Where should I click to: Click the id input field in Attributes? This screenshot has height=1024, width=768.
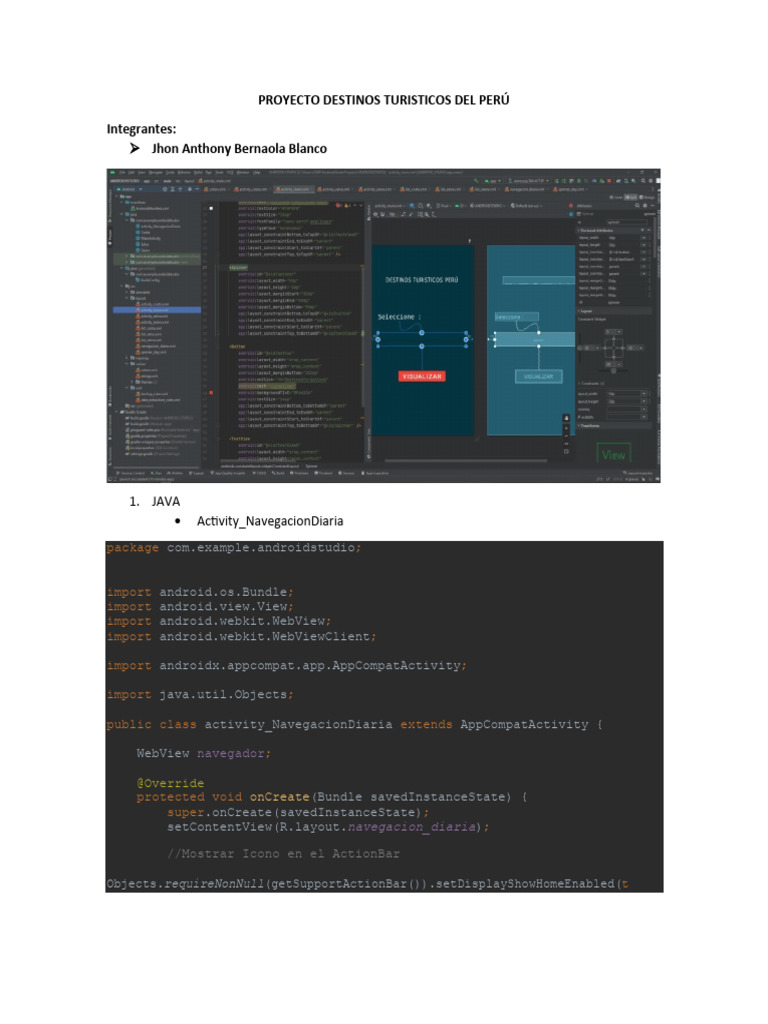click(x=627, y=222)
